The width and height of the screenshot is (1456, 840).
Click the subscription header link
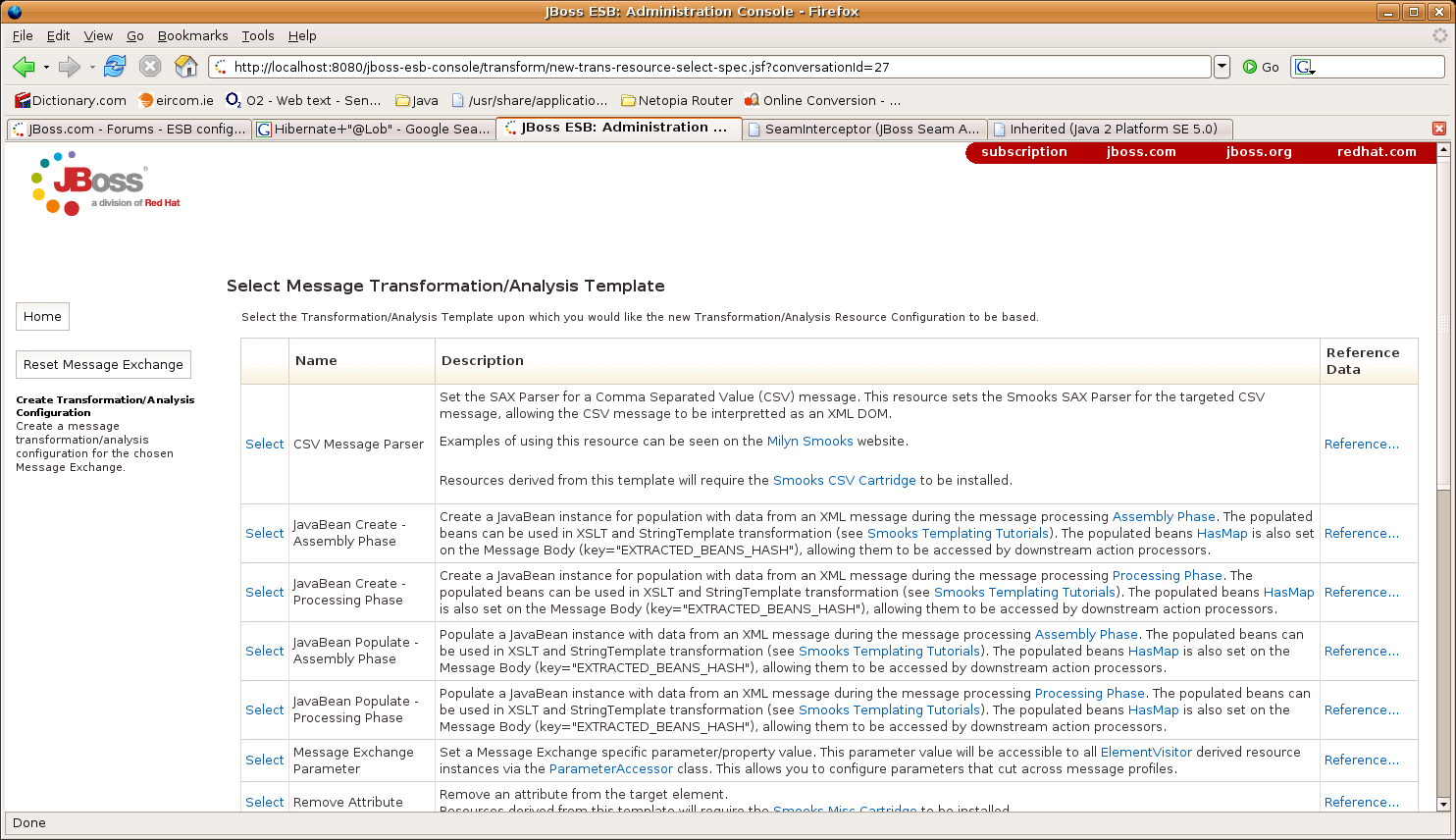1024,152
